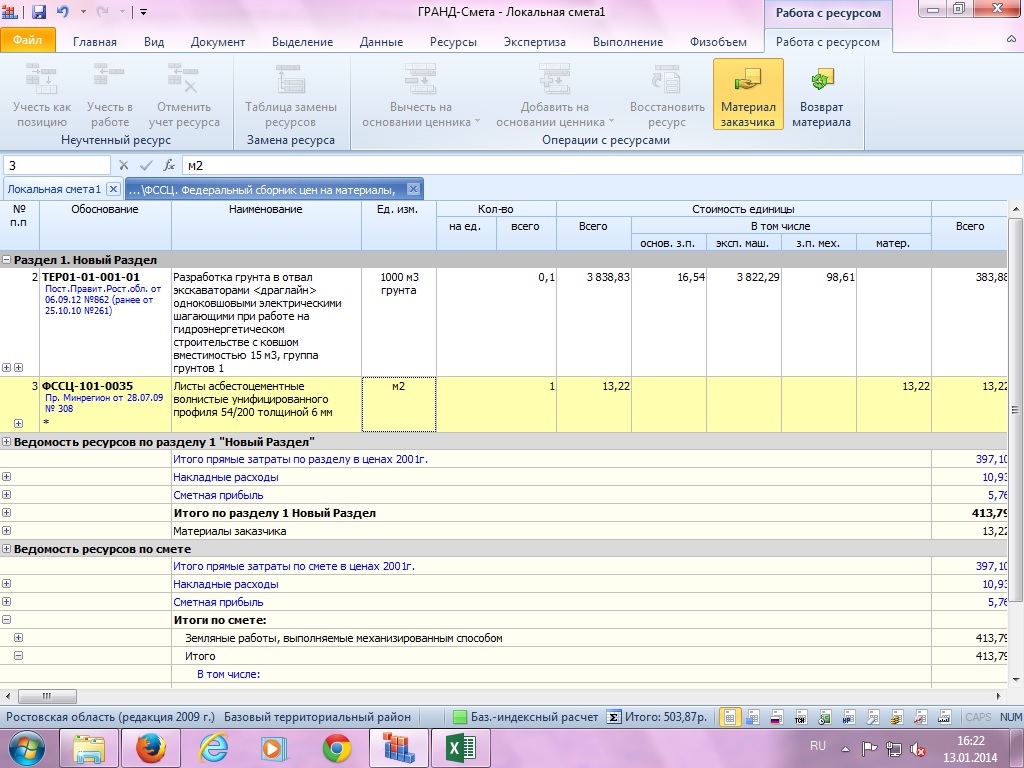This screenshot has height=768, width=1024.
Task: Open Excel from the Windows taskbar
Action: pyautogui.click(x=461, y=747)
